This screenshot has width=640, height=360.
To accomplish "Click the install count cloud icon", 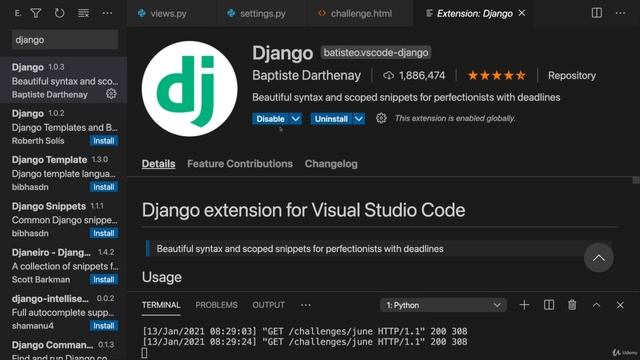I will tap(388, 76).
